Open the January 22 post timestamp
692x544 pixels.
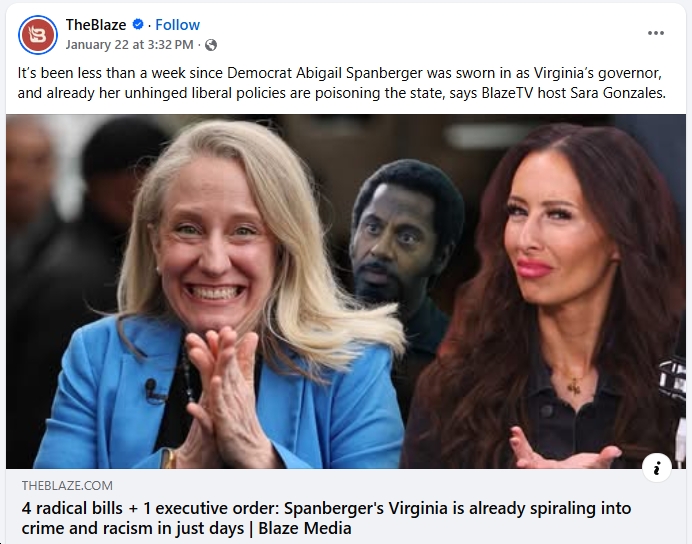pos(129,45)
